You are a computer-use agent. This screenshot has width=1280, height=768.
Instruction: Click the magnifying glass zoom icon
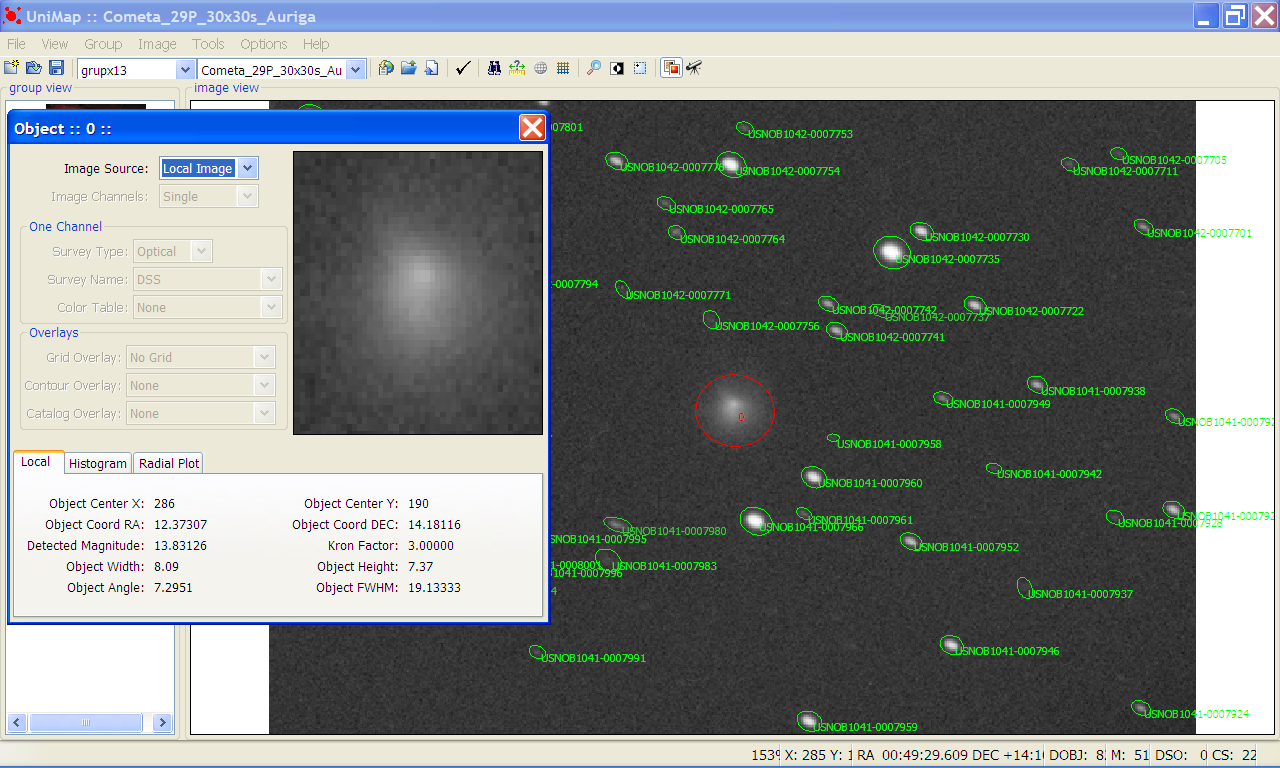(594, 68)
